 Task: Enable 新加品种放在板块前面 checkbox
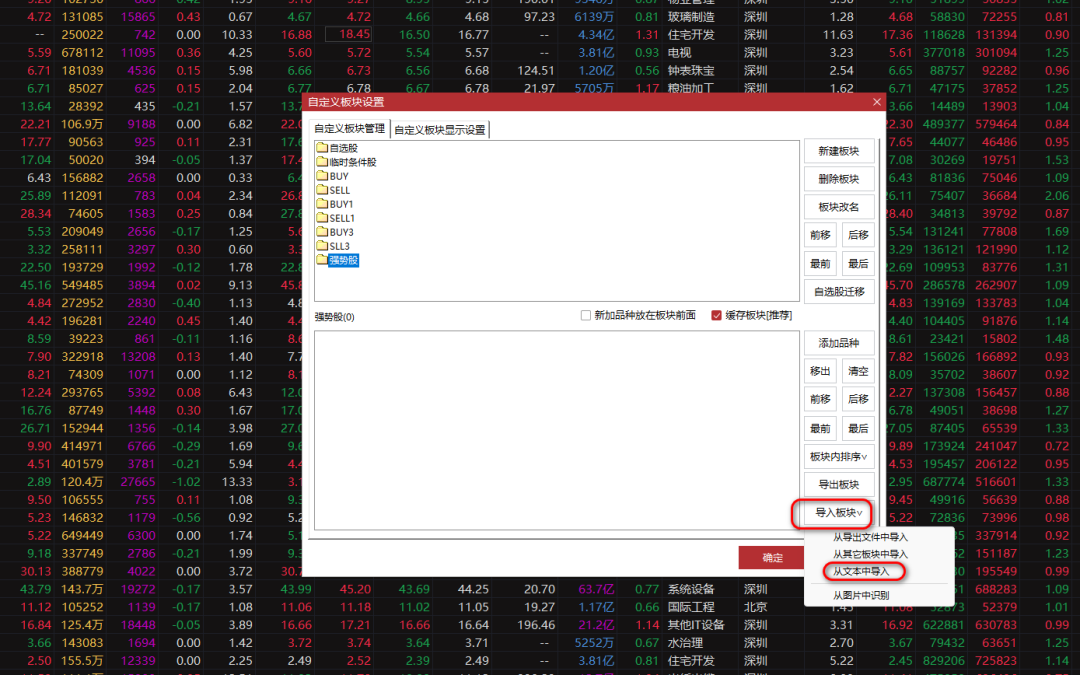[x=586, y=316]
